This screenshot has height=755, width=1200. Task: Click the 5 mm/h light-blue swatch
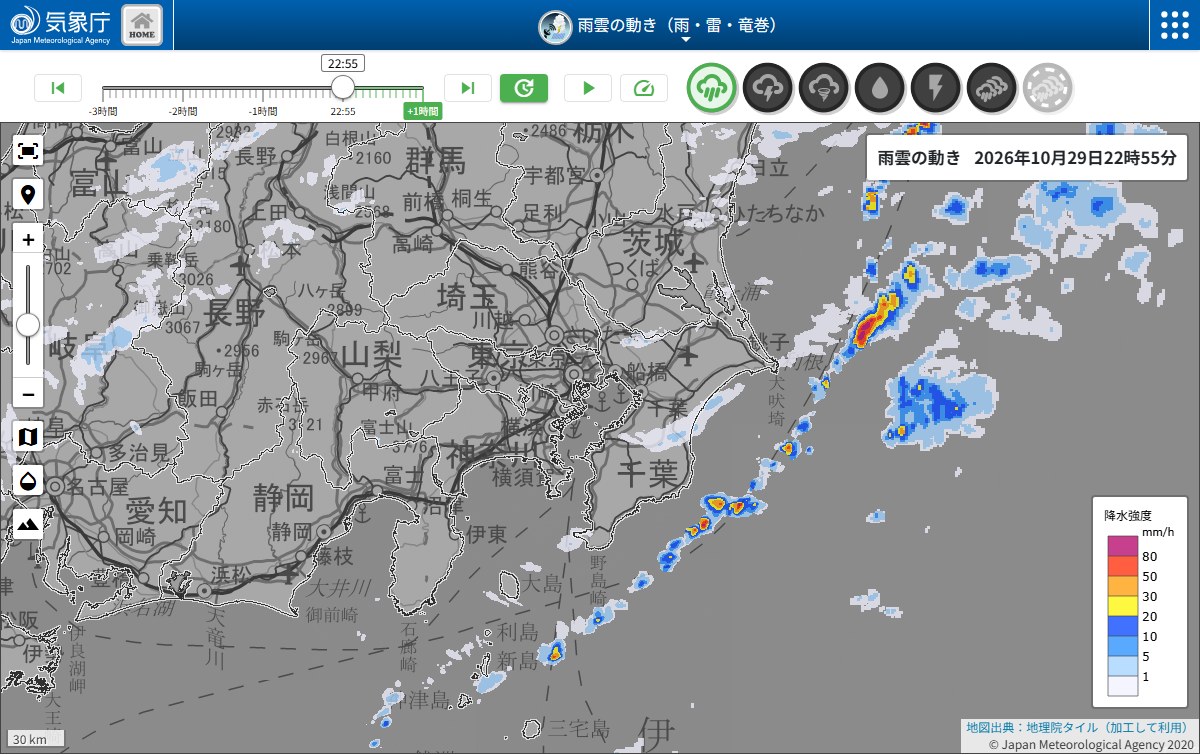click(x=1122, y=646)
